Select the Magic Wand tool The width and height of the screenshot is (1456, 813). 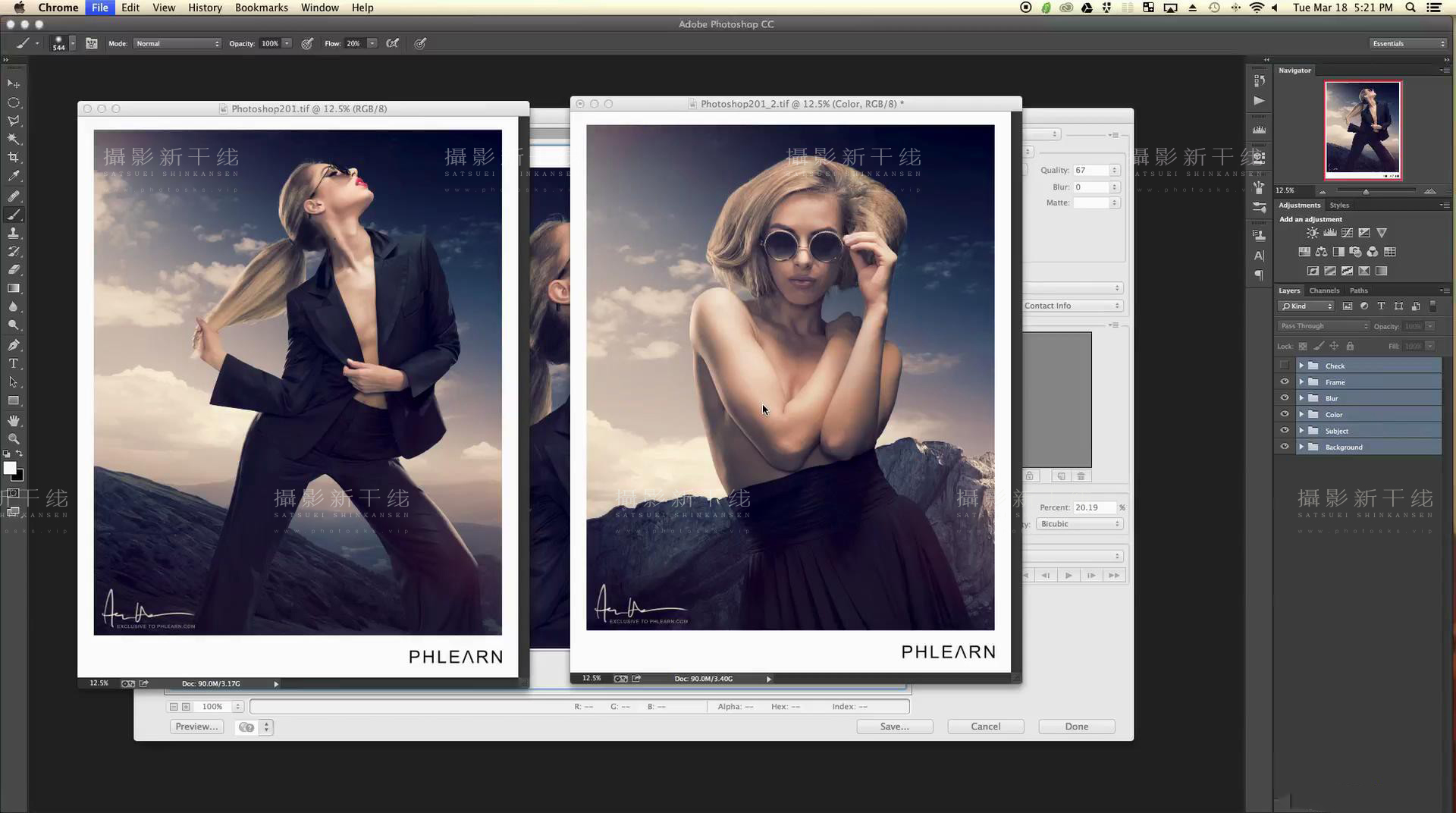[x=14, y=139]
